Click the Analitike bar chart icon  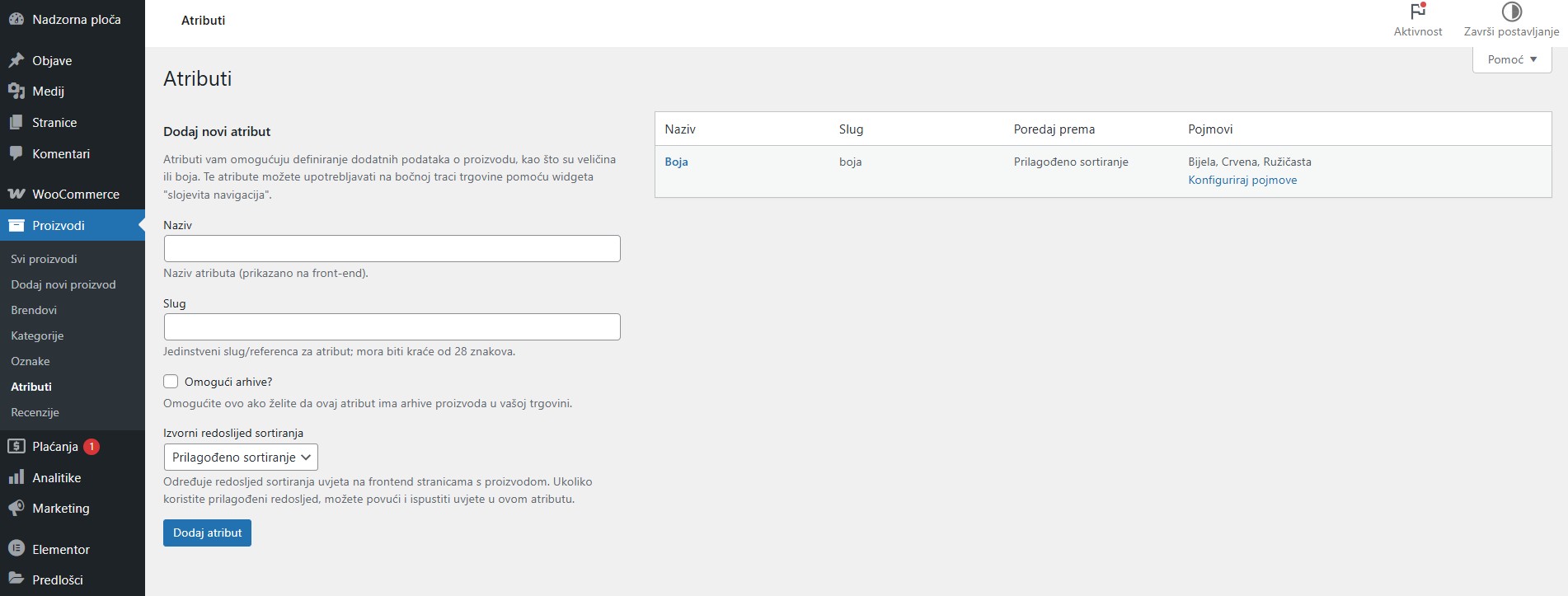(16, 477)
